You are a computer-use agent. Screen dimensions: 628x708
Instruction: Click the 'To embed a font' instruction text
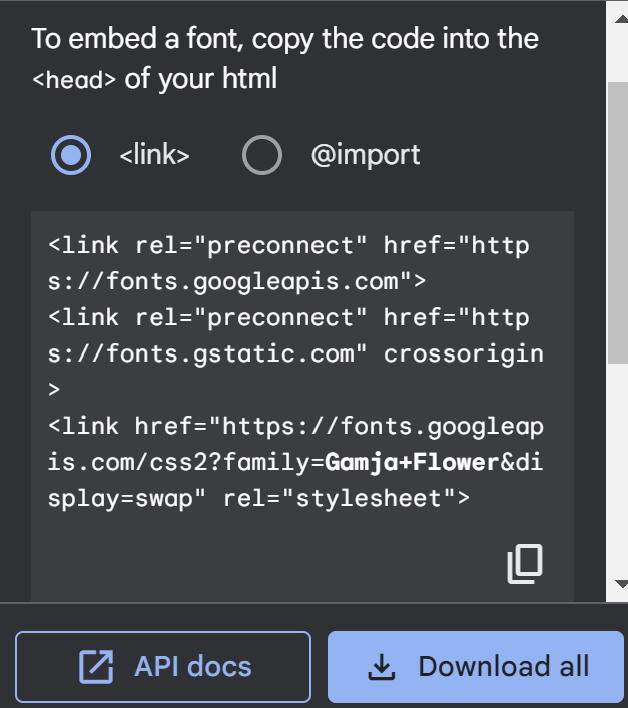[x=285, y=40]
